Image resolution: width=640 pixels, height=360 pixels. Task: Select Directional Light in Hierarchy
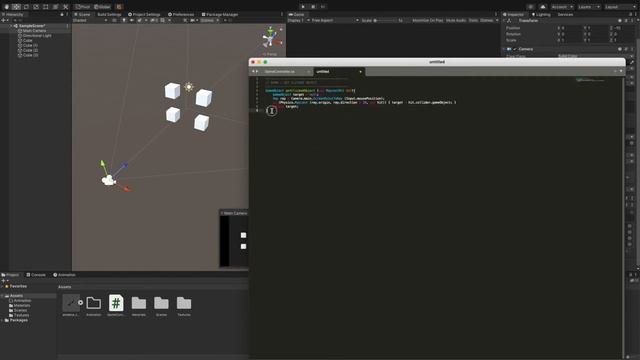[x=37, y=36]
